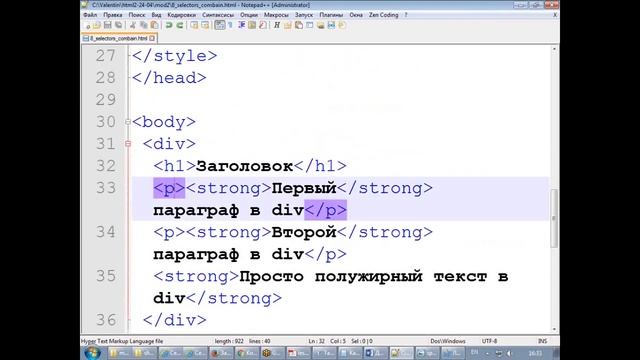The width and height of the screenshot is (640, 360).
Task: Open the Опции menu
Action: click(x=249, y=15)
